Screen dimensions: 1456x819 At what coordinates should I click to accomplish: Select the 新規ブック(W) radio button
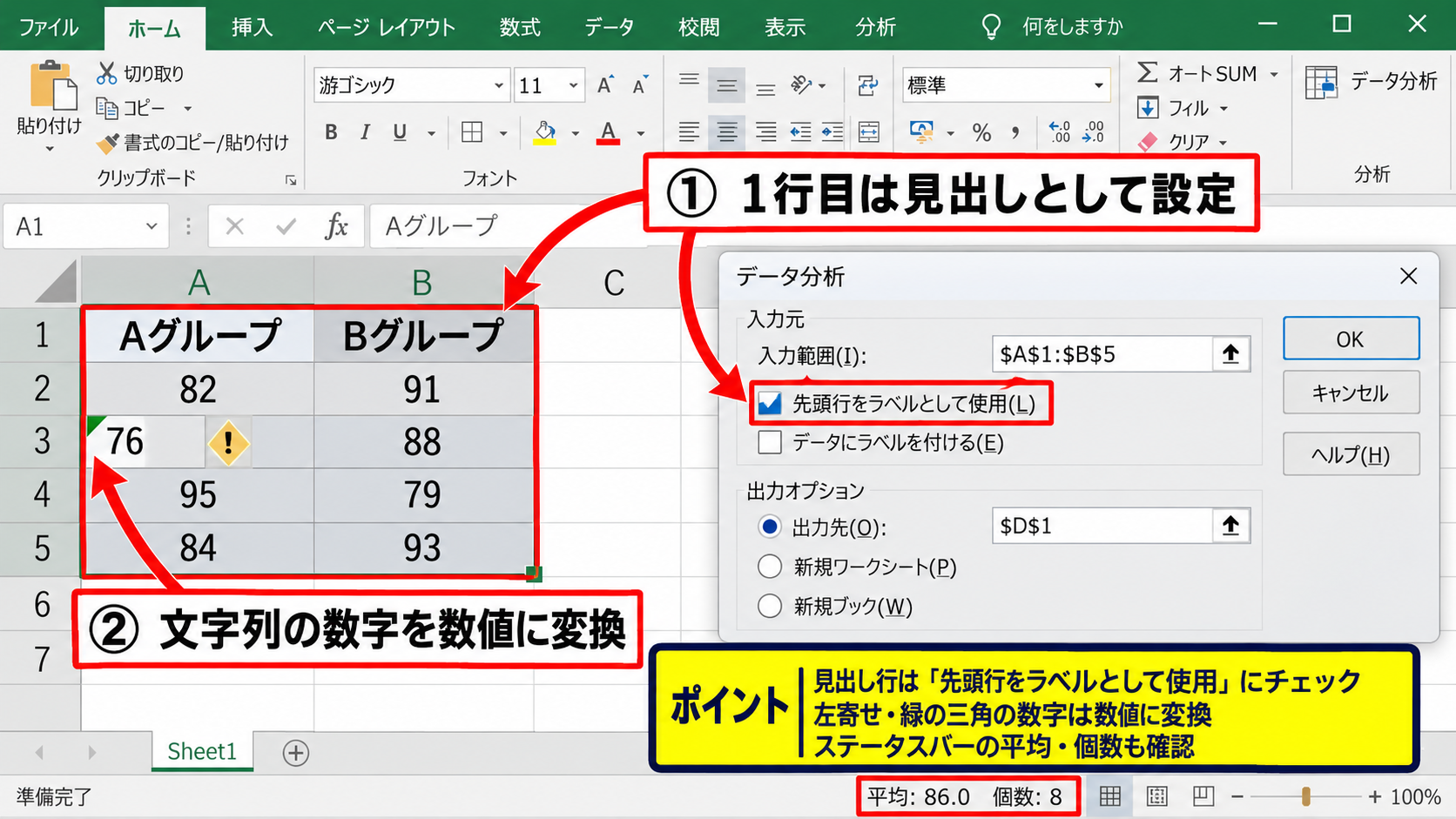click(x=770, y=606)
